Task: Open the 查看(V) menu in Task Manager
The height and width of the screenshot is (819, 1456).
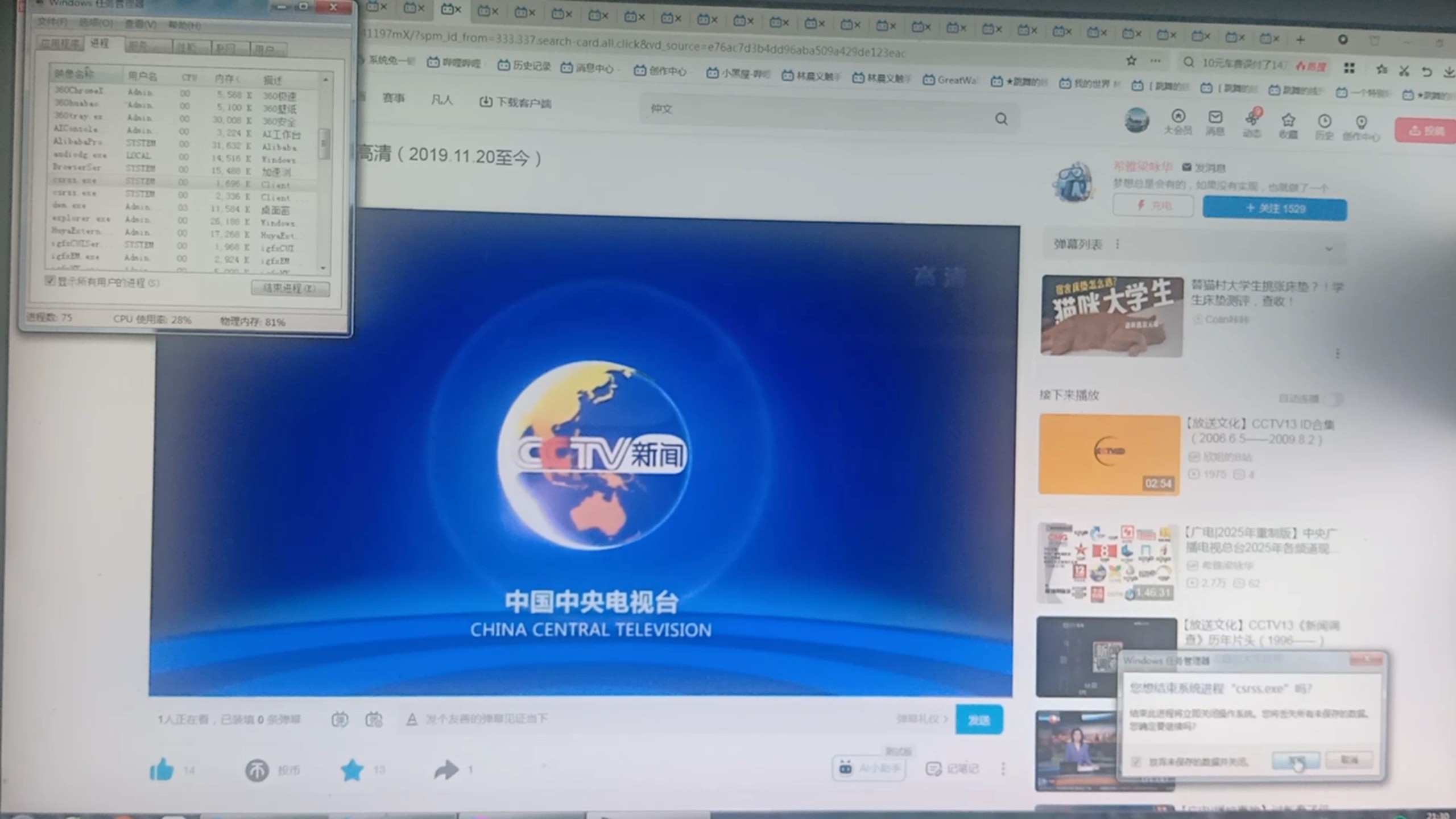Action: (x=140, y=24)
